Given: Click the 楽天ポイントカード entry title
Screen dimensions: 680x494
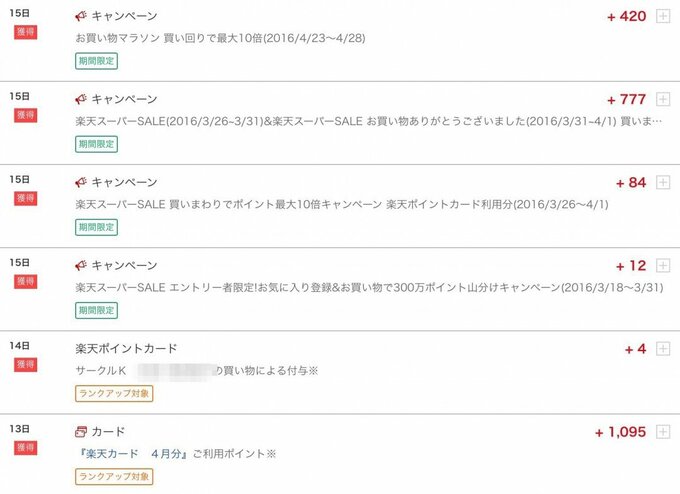Looking at the screenshot, I should click(x=126, y=349).
